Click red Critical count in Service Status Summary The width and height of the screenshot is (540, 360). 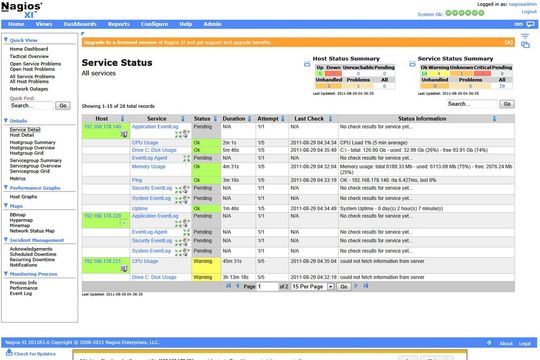(x=482, y=74)
